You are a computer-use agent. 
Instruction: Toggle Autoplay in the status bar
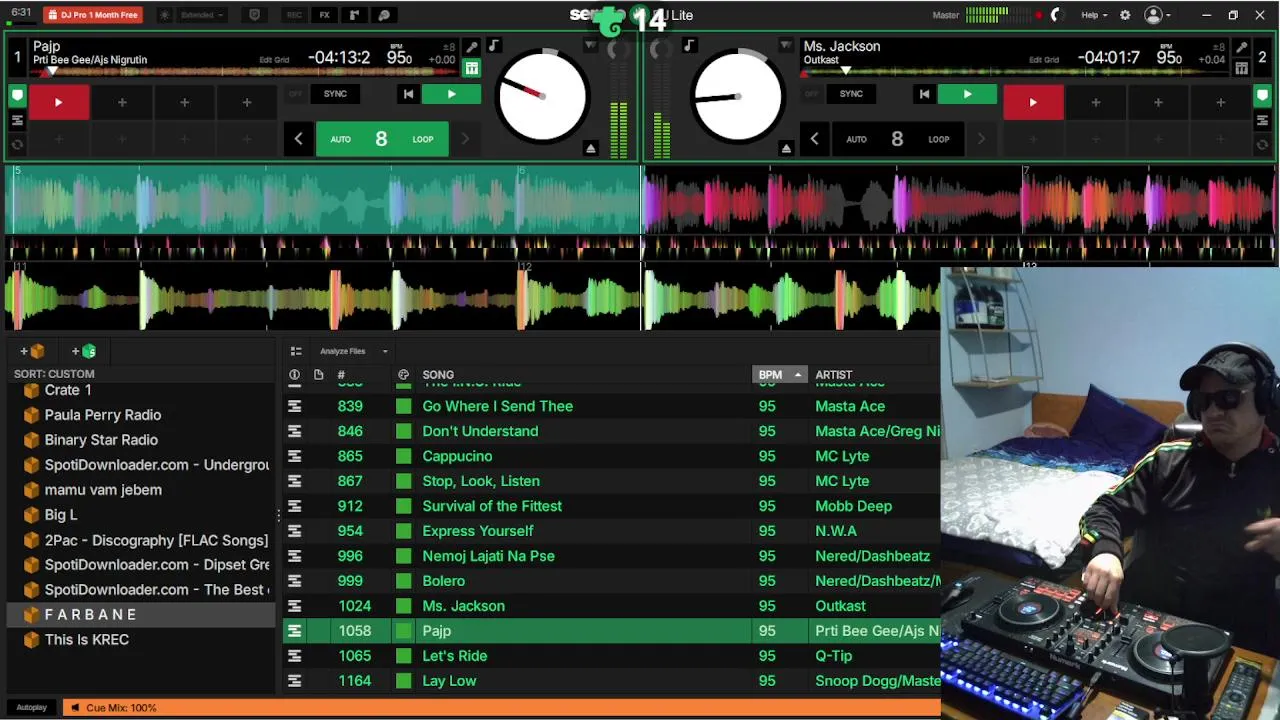point(31,707)
